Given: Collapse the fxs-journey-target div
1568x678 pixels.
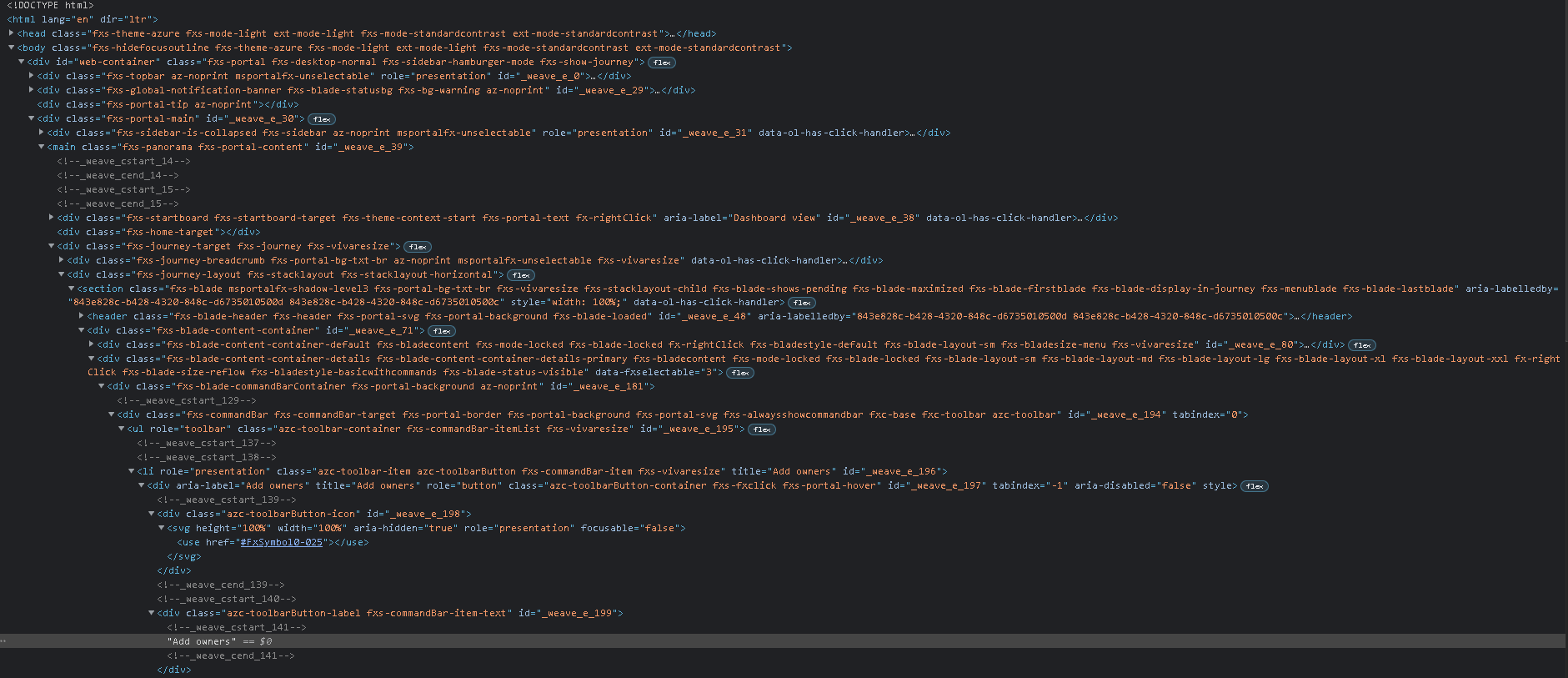Looking at the screenshot, I should [x=52, y=246].
